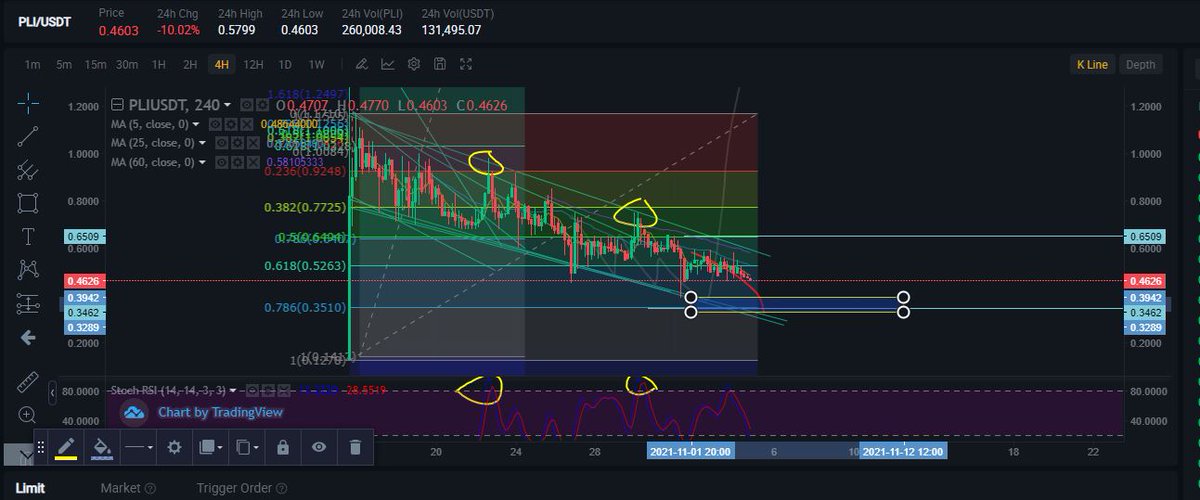Open the indicators chart icon
Viewport: 1200px width, 500px height.
[x=388, y=64]
